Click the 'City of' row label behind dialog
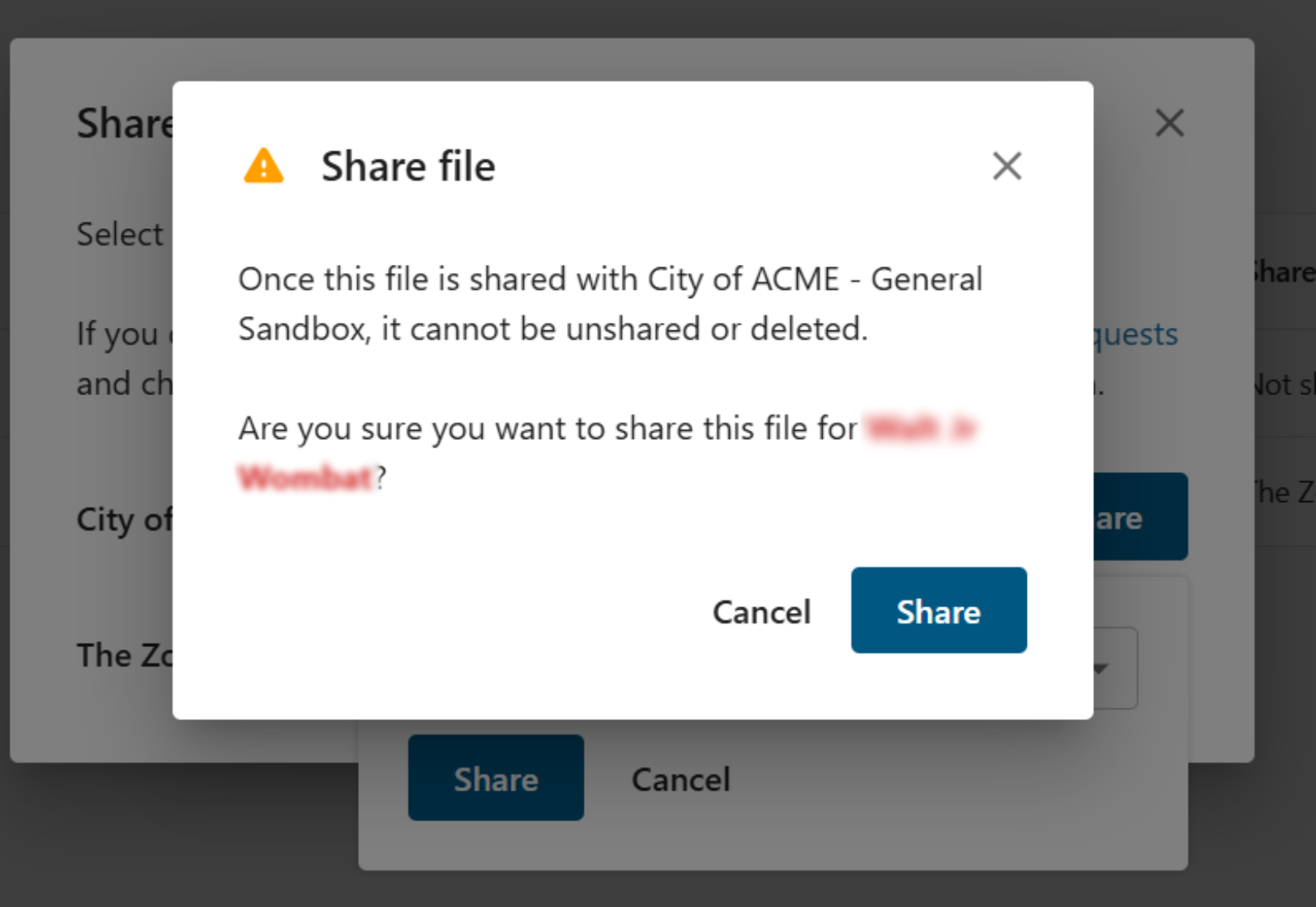 coord(124,519)
